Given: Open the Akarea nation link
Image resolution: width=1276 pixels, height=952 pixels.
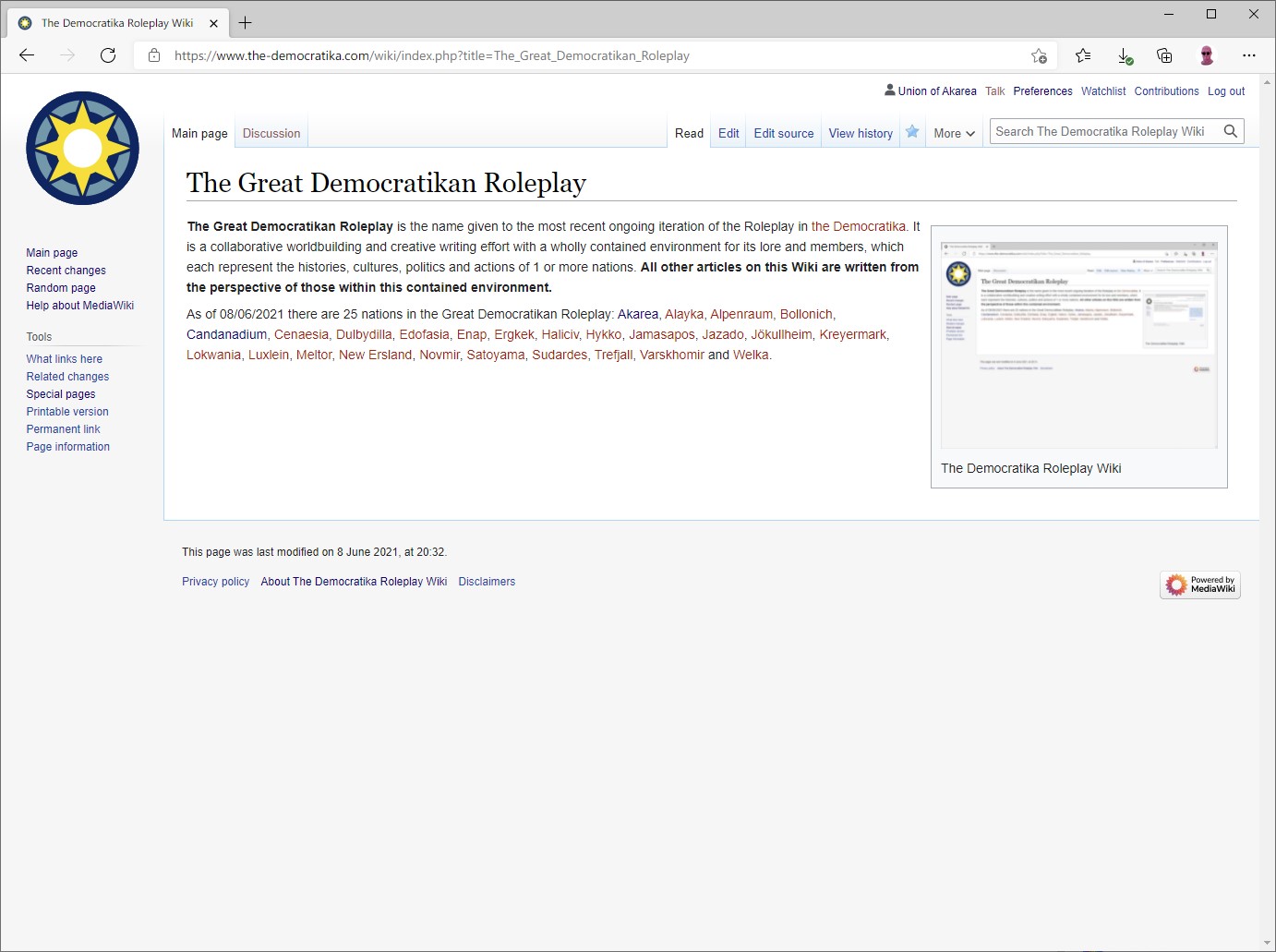Looking at the screenshot, I should (x=638, y=314).
